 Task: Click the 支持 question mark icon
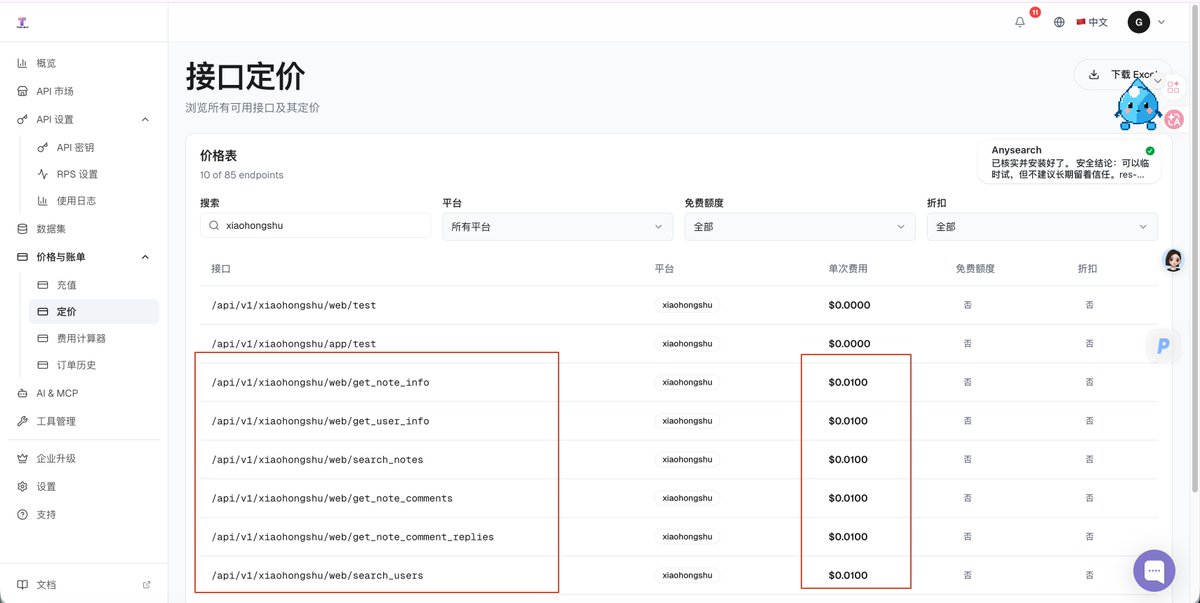click(x=22, y=514)
